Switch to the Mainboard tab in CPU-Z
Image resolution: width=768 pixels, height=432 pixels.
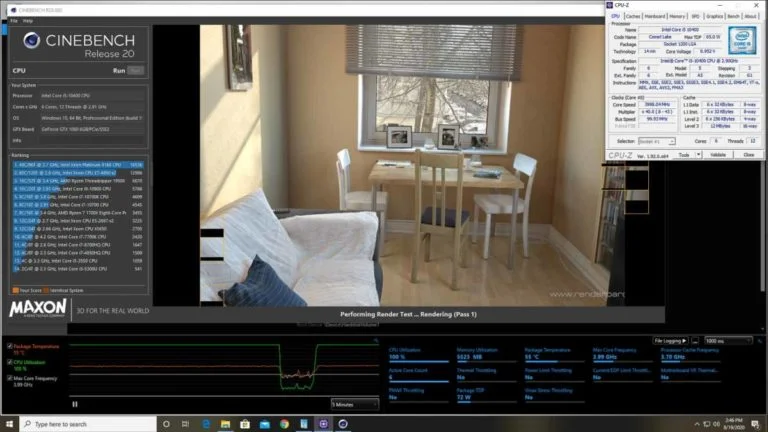coord(655,16)
